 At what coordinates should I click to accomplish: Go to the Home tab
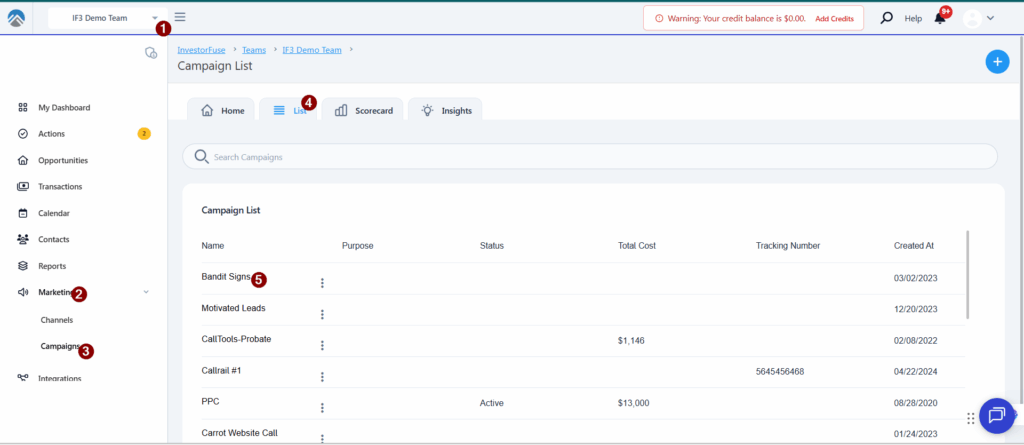click(223, 111)
